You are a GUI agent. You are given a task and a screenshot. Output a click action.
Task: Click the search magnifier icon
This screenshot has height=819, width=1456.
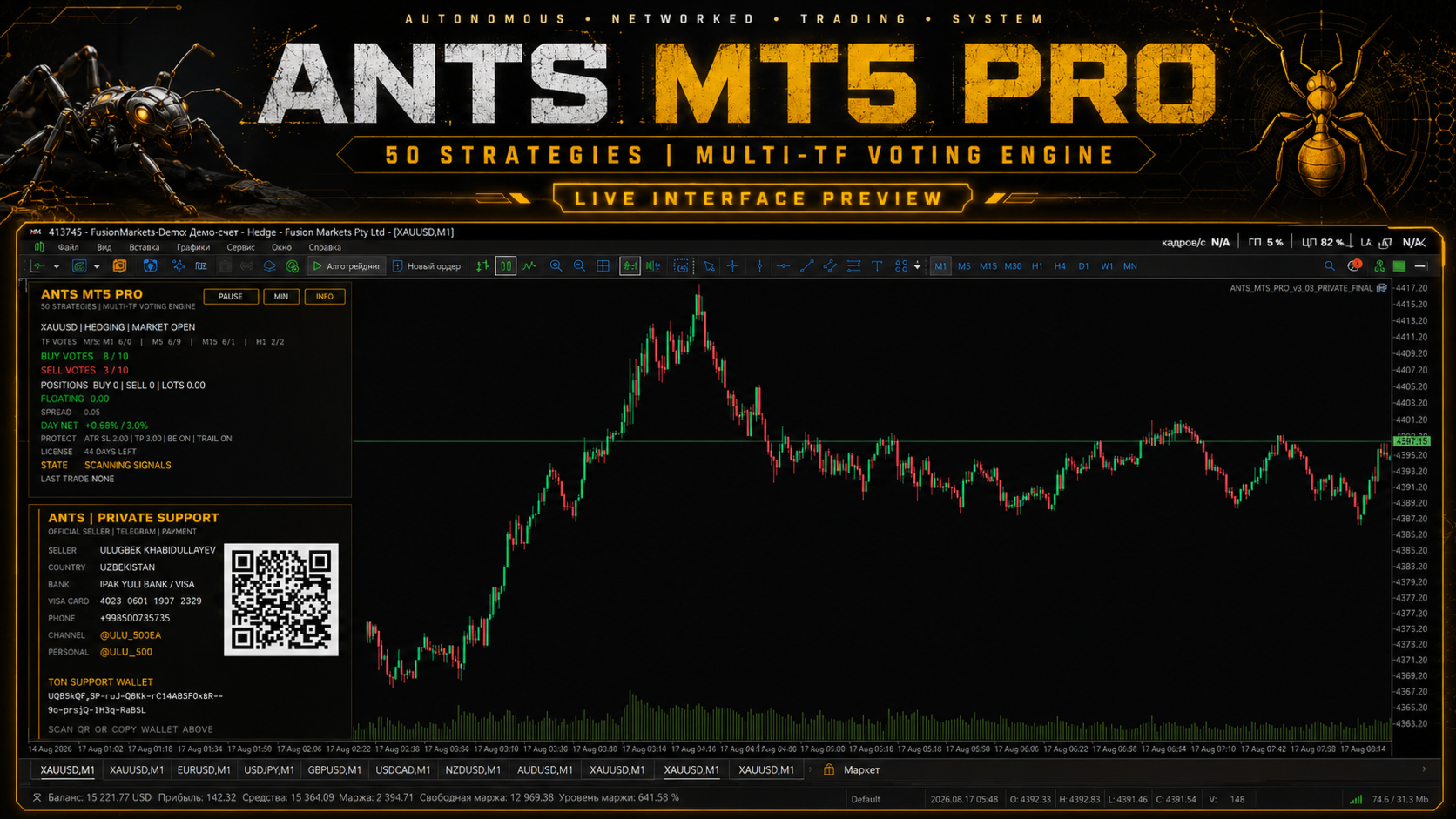pyautogui.click(x=1329, y=266)
